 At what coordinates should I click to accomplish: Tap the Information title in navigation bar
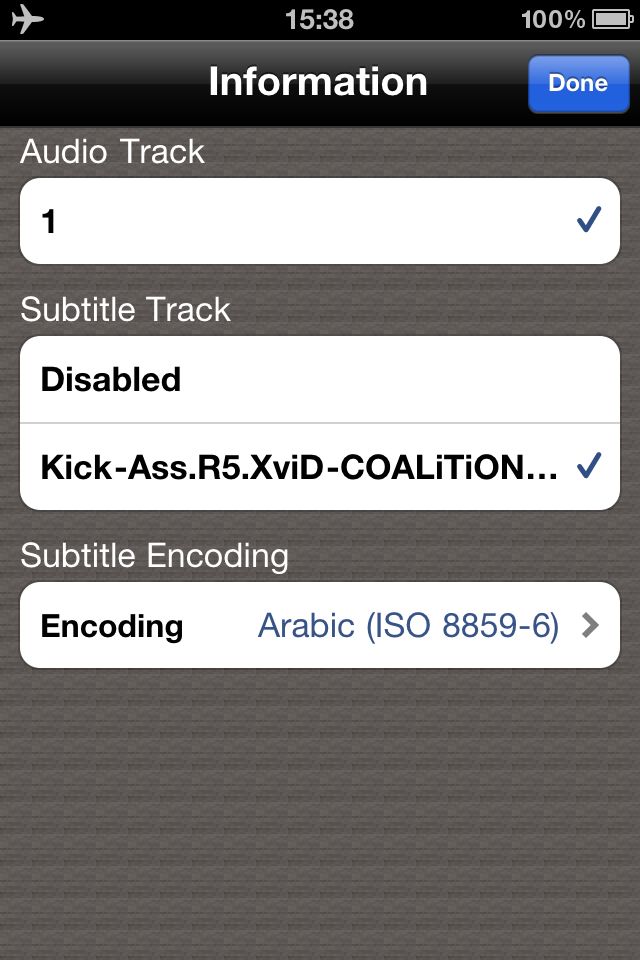318,81
